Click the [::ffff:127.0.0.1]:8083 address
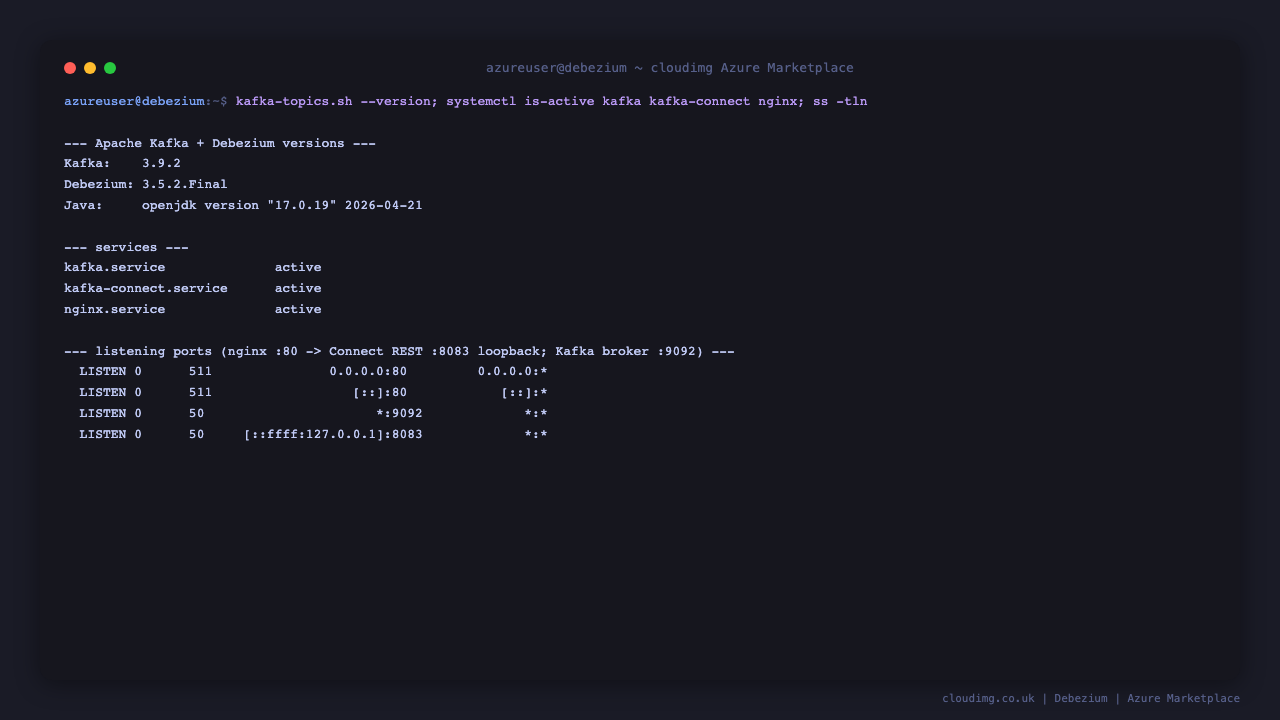 coord(333,434)
